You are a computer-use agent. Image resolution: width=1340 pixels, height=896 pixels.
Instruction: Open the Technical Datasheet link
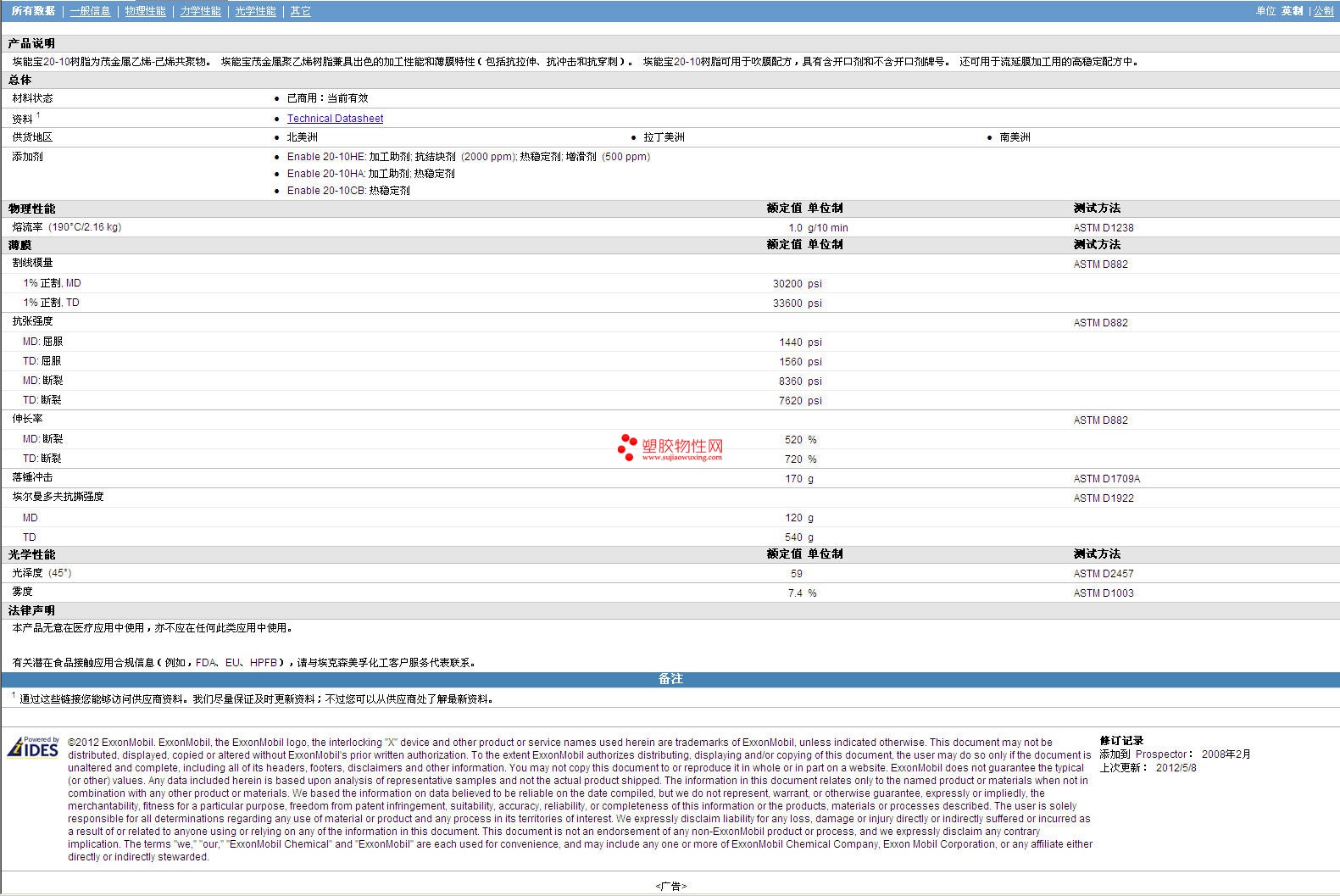pos(335,119)
